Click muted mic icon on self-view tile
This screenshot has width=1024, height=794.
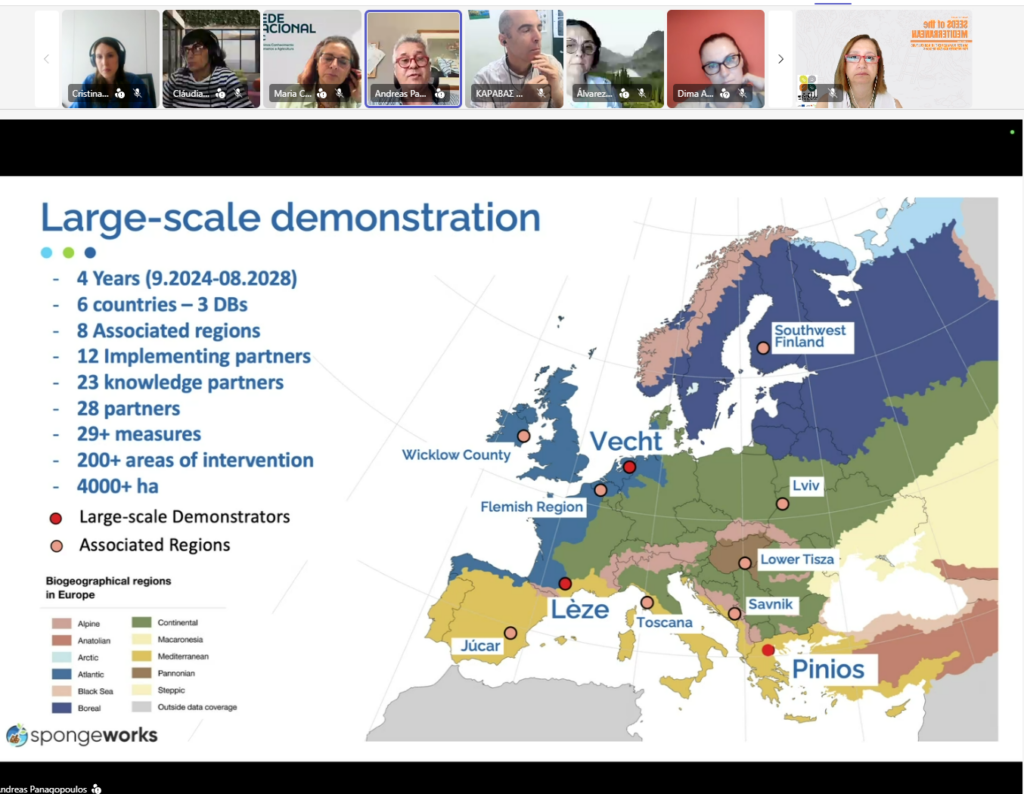tap(833, 93)
